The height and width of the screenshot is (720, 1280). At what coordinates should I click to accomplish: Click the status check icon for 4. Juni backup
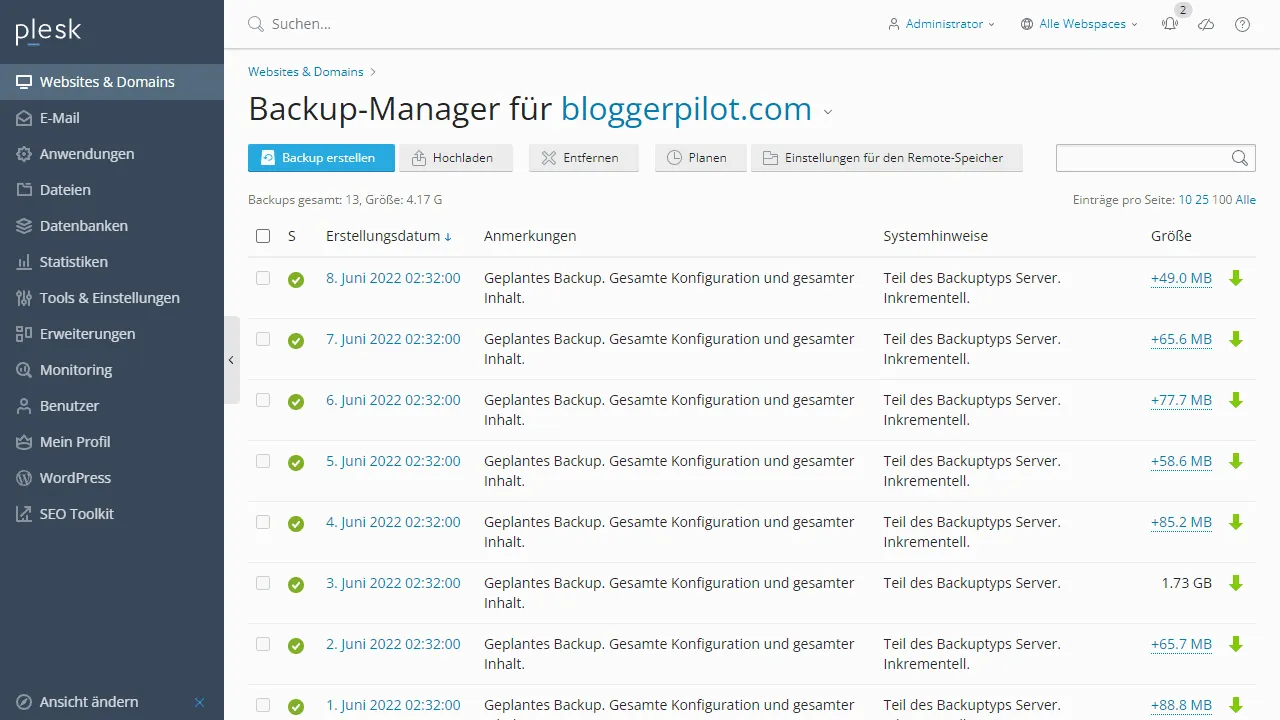[x=296, y=524]
